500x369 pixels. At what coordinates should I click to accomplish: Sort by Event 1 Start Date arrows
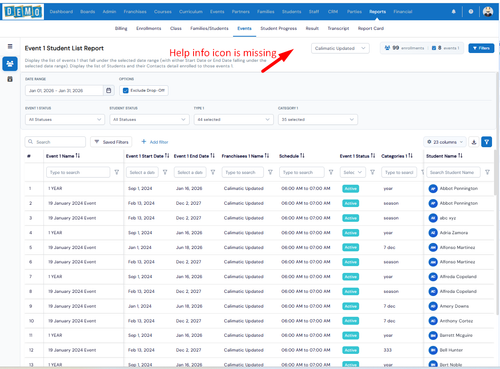pos(167,156)
